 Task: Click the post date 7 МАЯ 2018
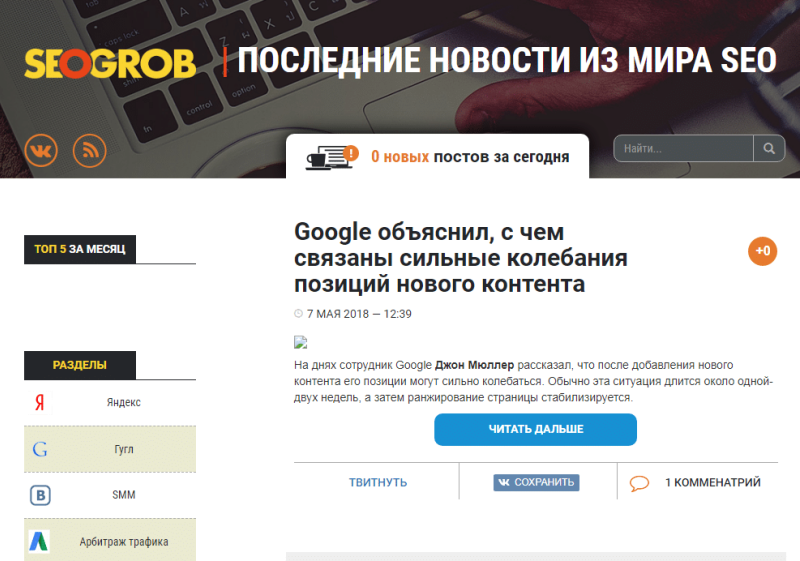coord(337,314)
